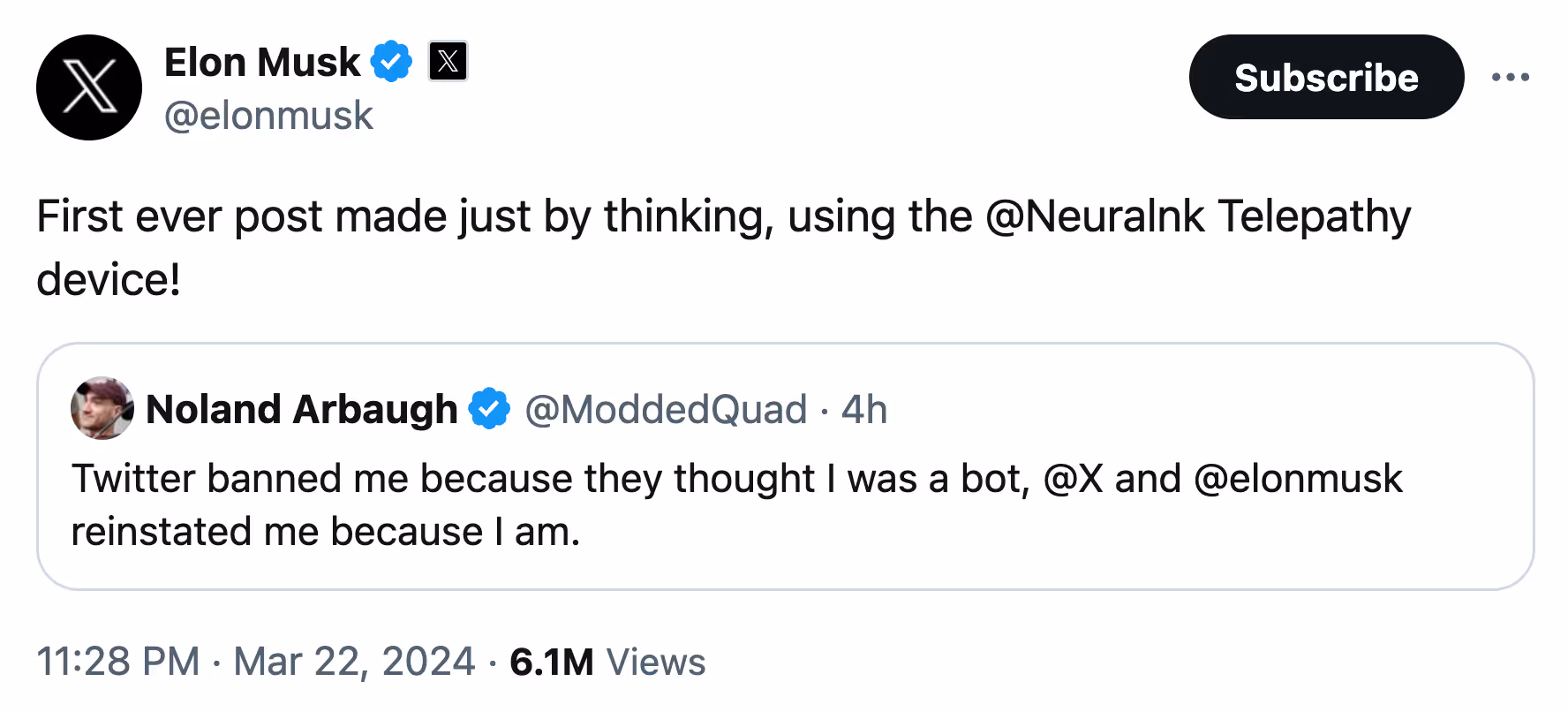Click the 4h timestamp on the quoted post
This screenshot has height=712, width=1568.
[863, 409]
